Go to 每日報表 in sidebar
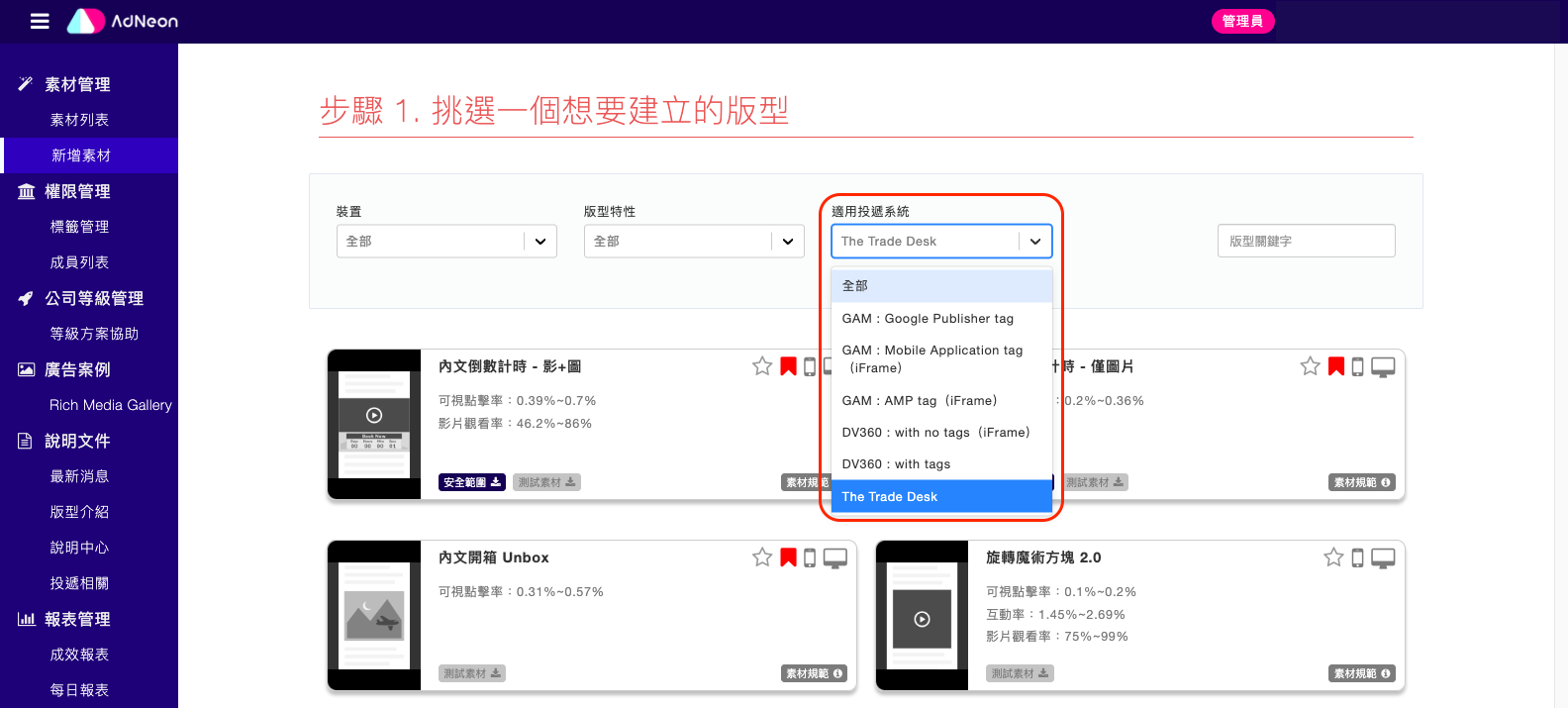The width and height of the screenshot is (1568, 708). point(79,690)
